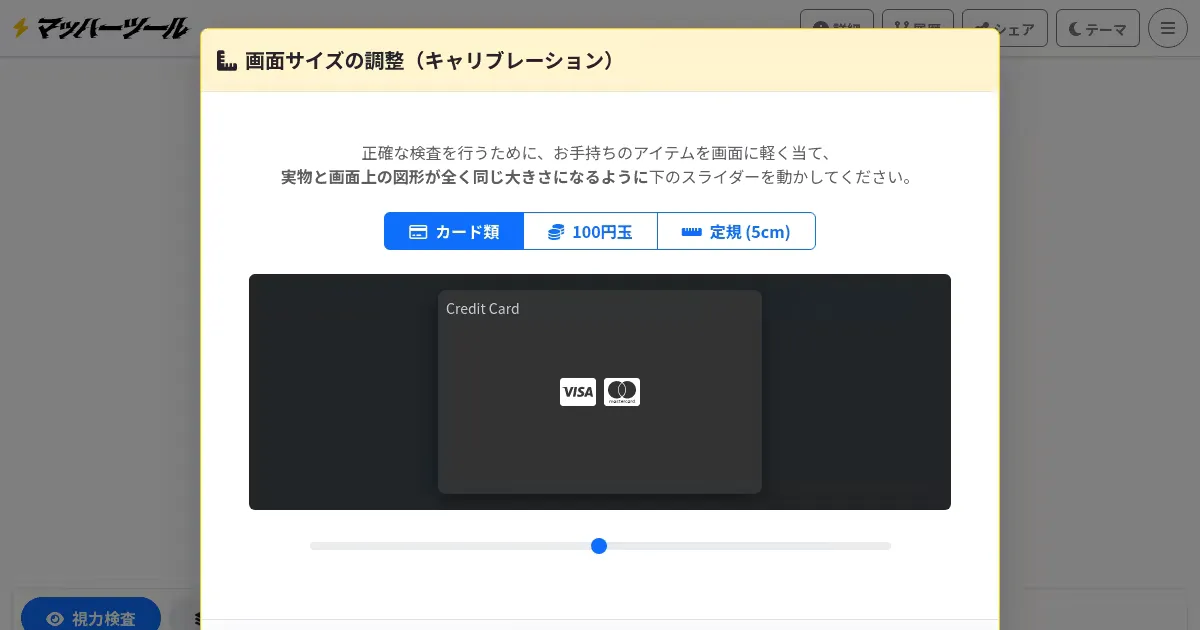Click the eye icon on 視力検査

point(54,619)
